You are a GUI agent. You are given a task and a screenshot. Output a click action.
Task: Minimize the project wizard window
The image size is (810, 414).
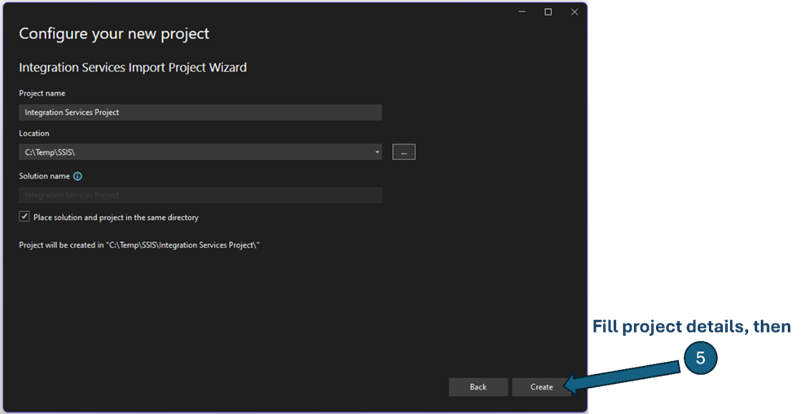pyautogui.click(x=522, y=12)
